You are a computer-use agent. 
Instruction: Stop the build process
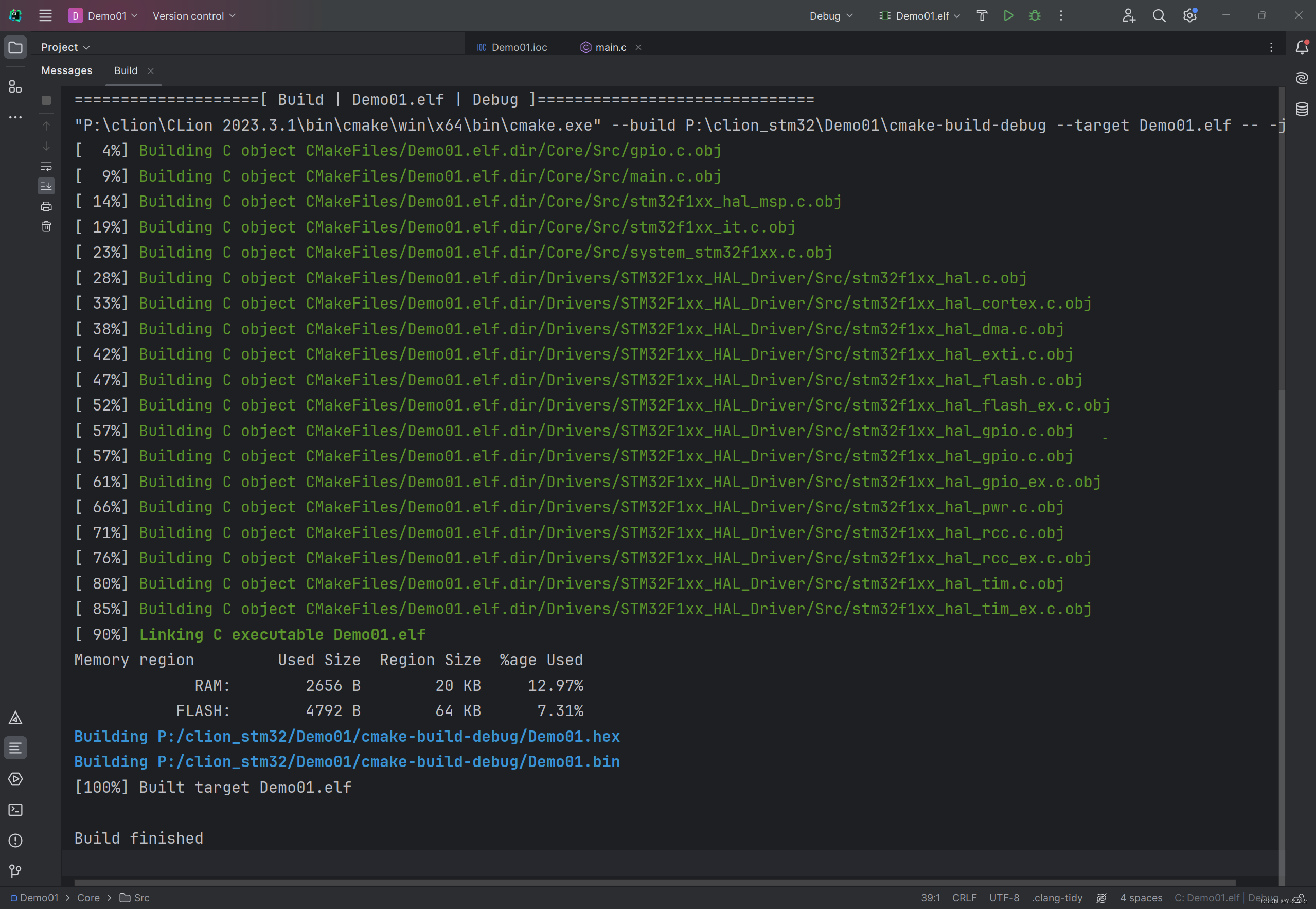pyautogui.click(x=46, y=100)
